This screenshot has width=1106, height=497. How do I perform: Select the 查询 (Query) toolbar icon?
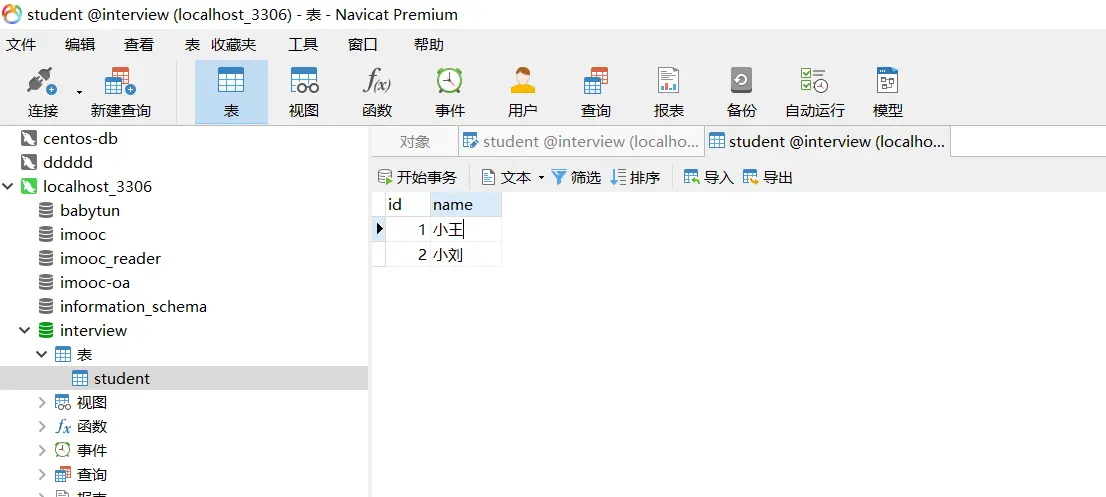coord(595,92)
